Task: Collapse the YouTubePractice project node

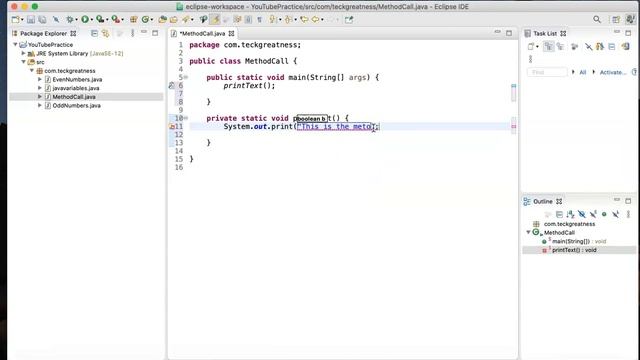Action: tap(15, 44)
